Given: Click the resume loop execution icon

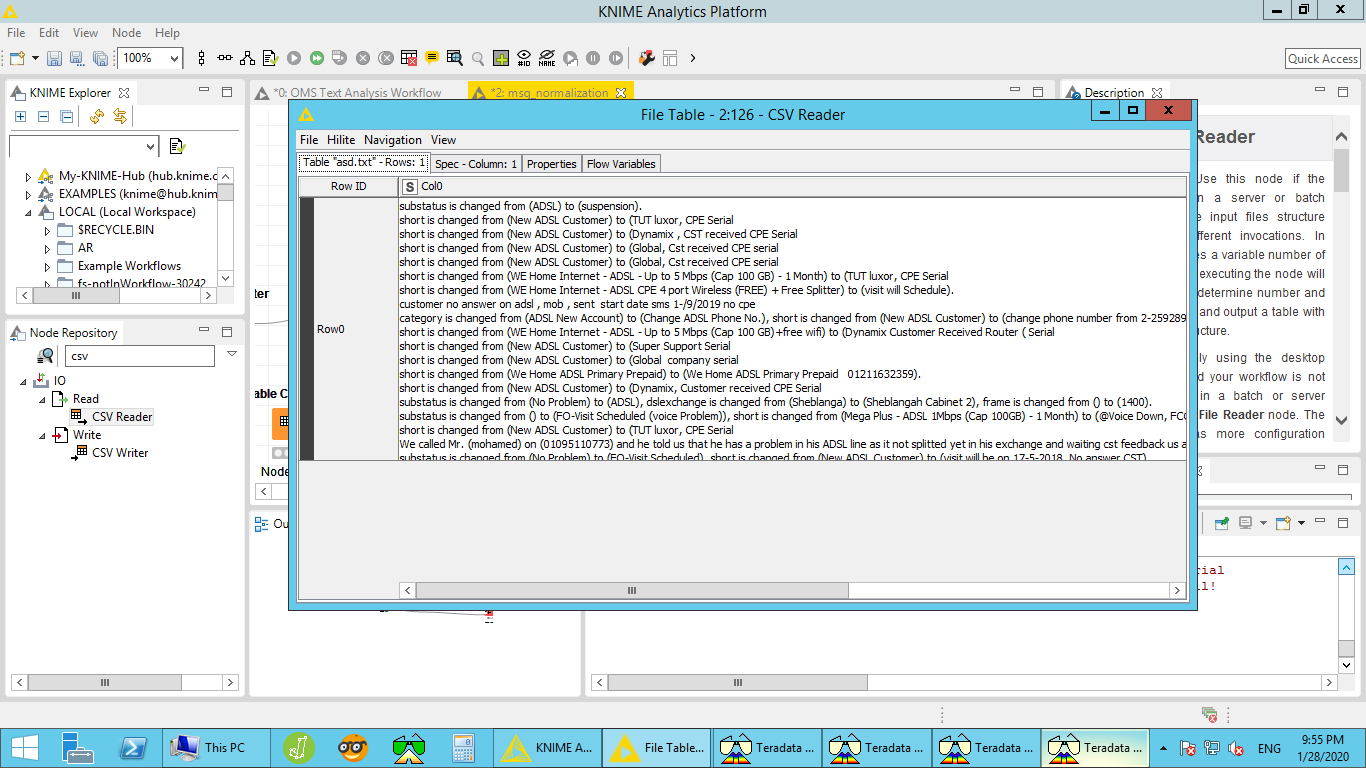Looking at the screenshot, I should point(616,58).
